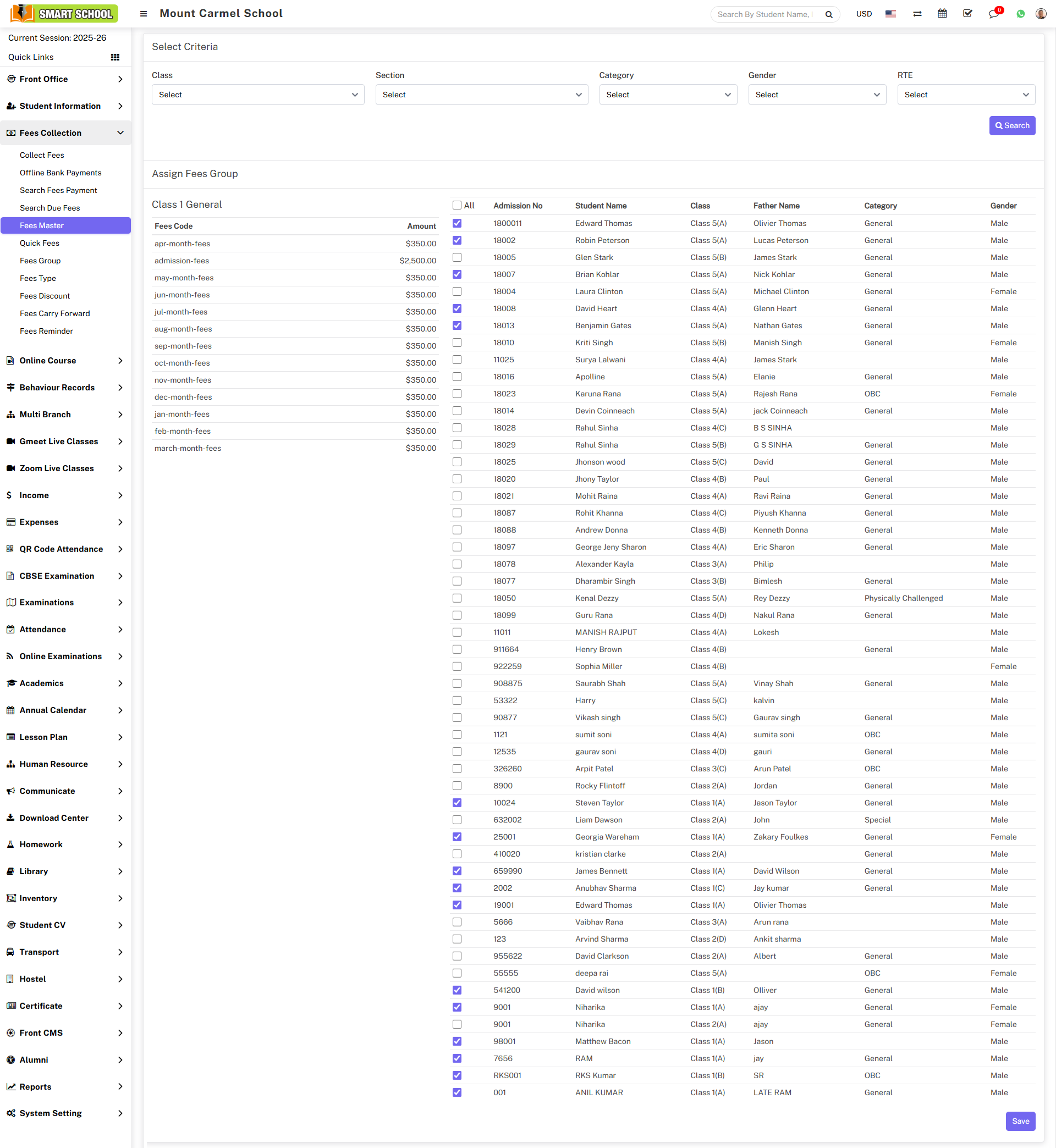1056x1148 pixels.
Task: Open the calendar icon in the top bar
Action: (942, 13)
